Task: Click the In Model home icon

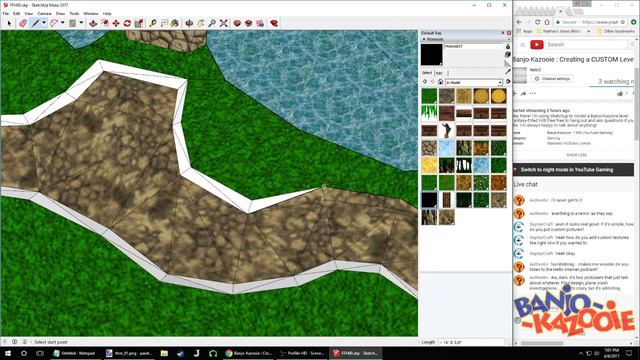Action: coord(440,82)
